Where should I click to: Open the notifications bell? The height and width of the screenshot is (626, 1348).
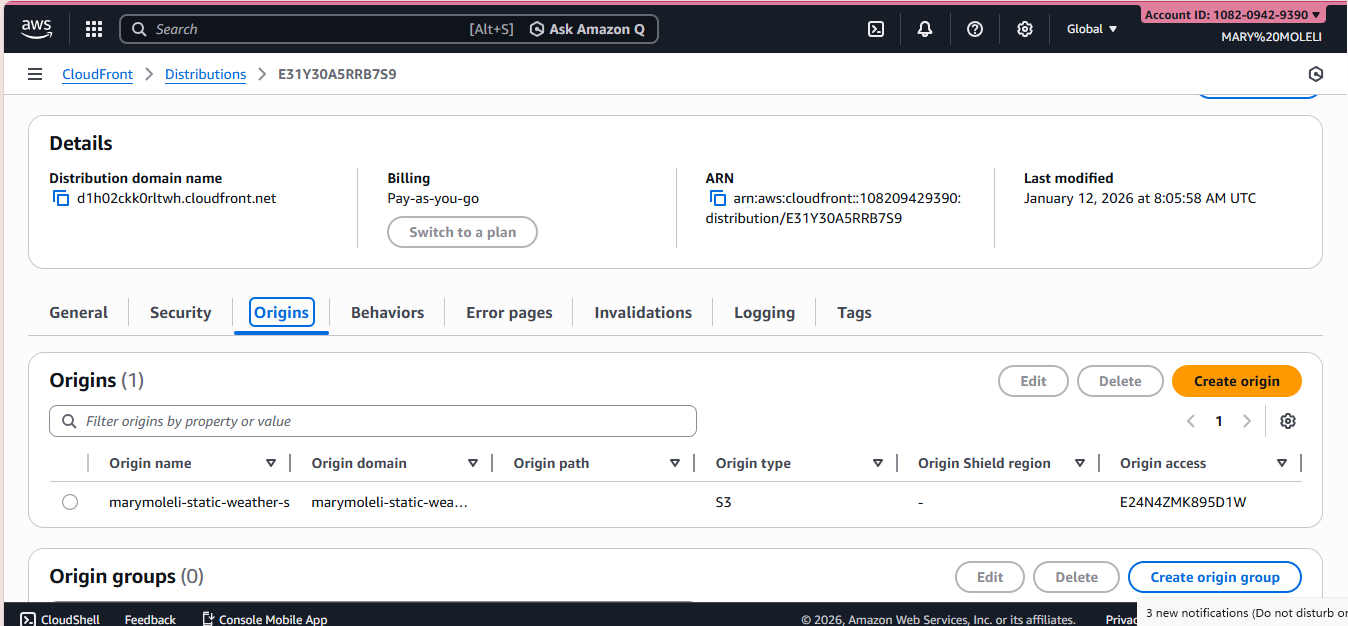(x=925, y=29)
